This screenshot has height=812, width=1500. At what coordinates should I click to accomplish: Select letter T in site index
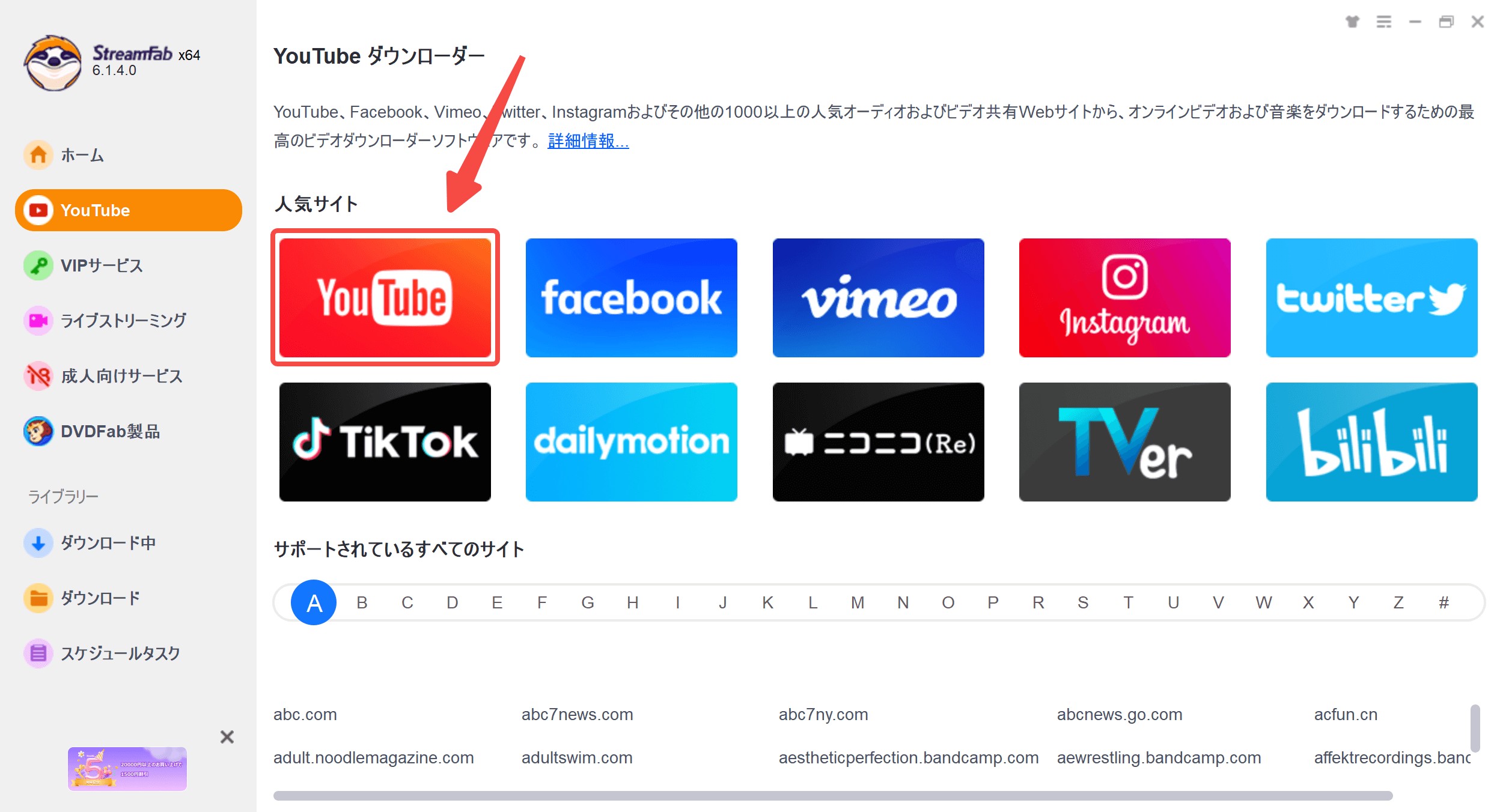click(x=1129, y=602)
